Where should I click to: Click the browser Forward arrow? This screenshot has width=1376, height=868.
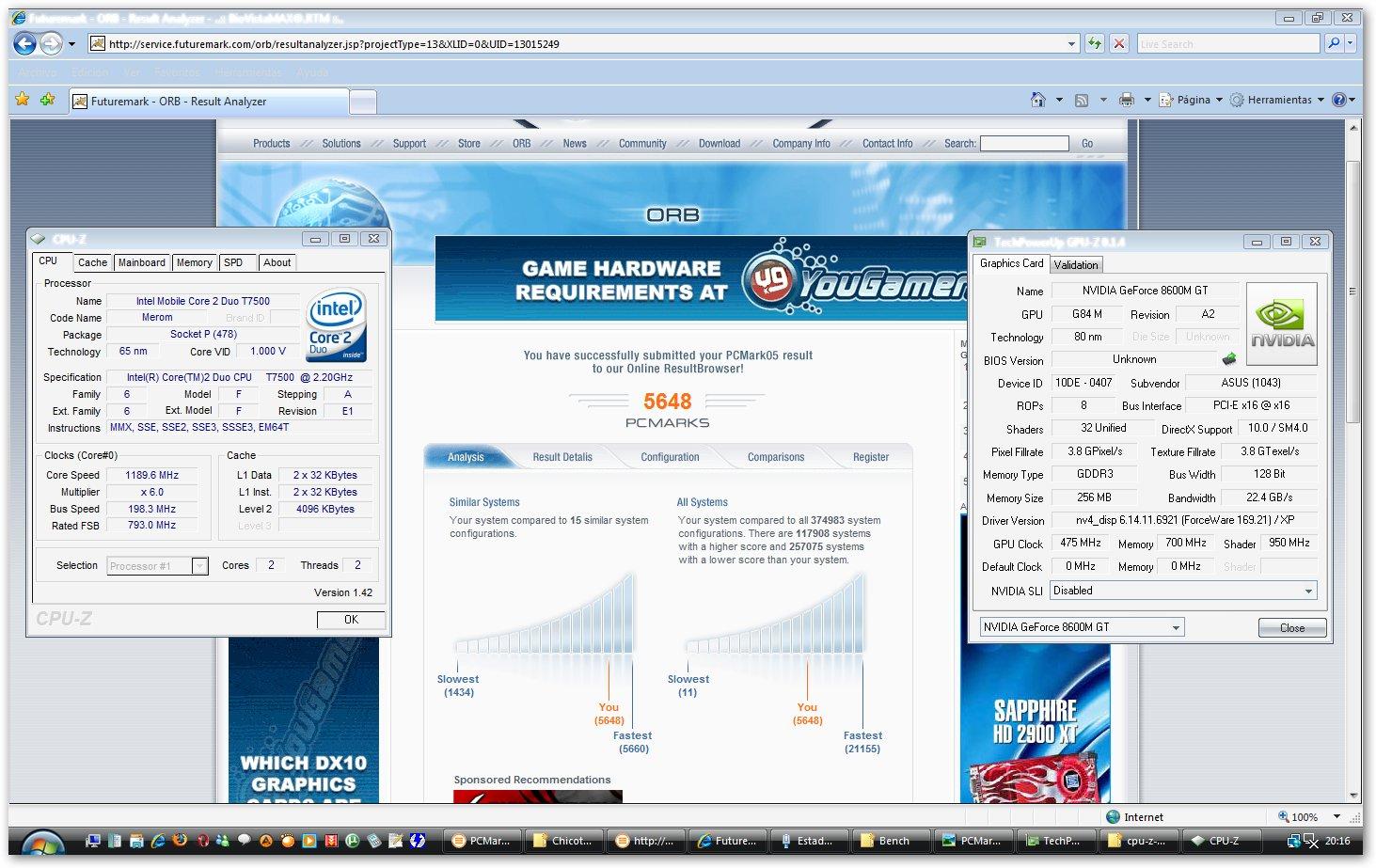(51, 43)
